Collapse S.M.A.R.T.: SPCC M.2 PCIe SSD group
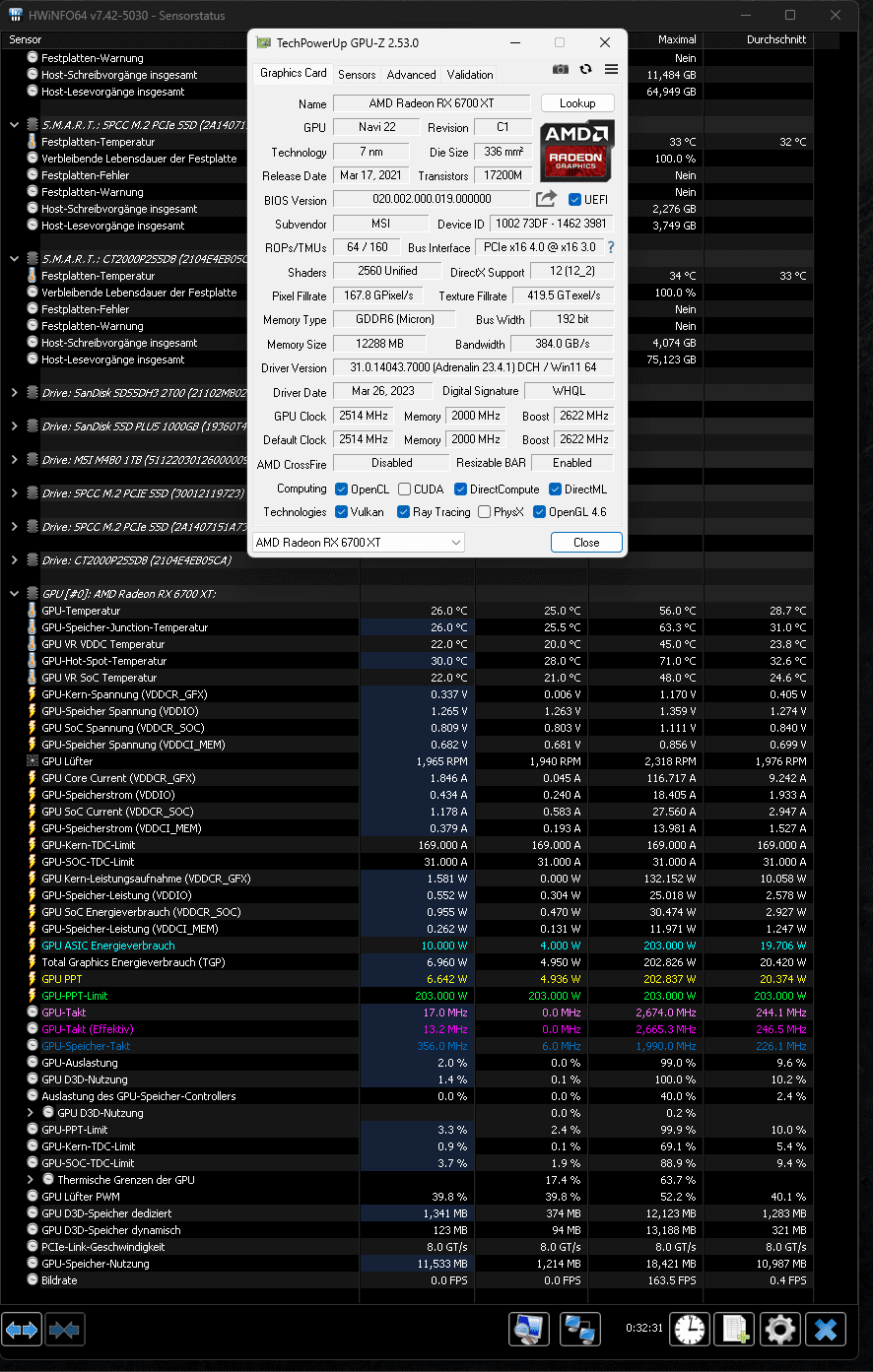The width and height of the screenshot is (873, 1372). coord(14,125)
